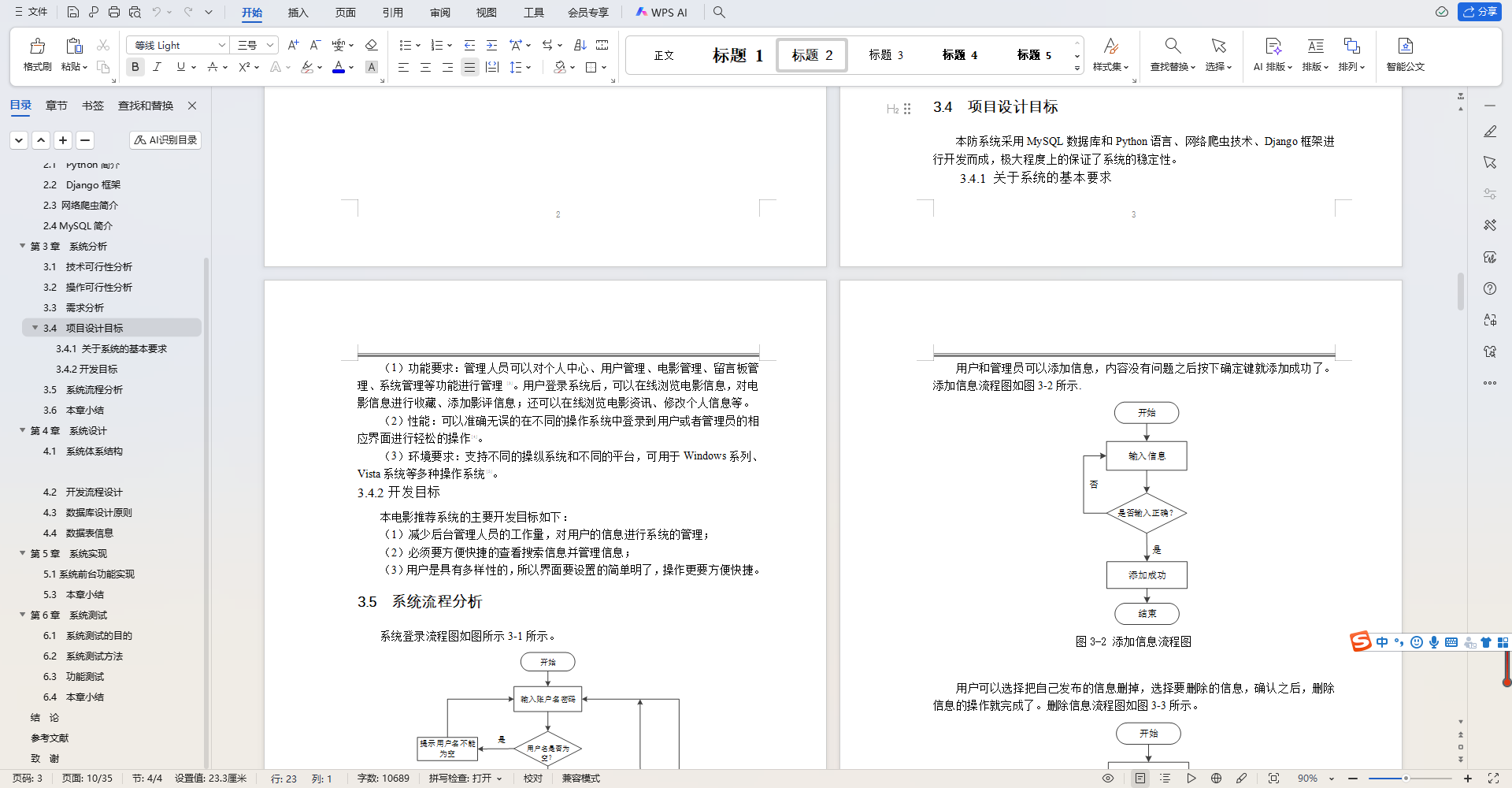Open the paste options dropdown arrow
The height and width of the screenshot is (788, 1512).
click(85, 67)
